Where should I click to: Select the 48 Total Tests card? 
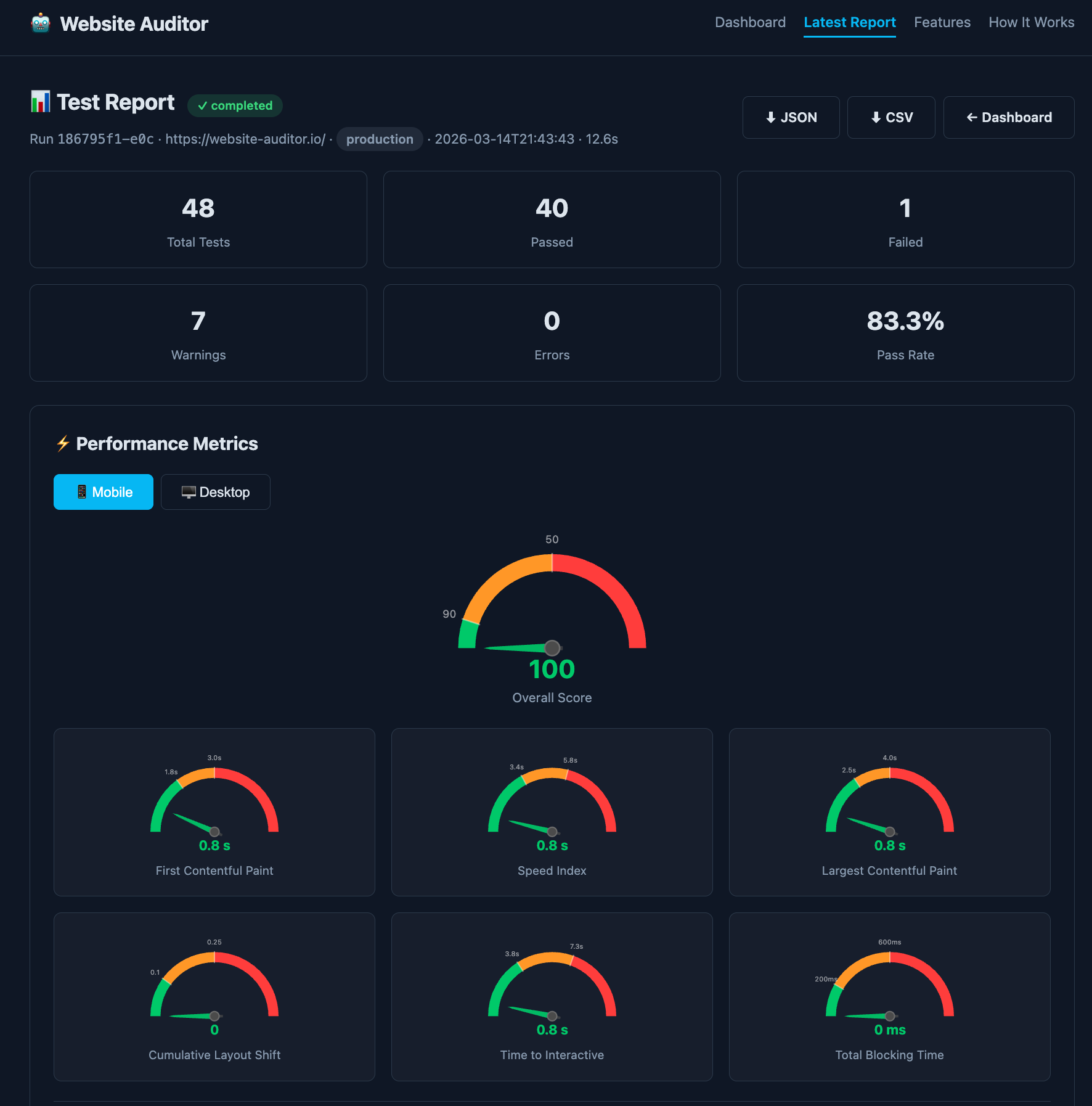[x=198, y=219]
